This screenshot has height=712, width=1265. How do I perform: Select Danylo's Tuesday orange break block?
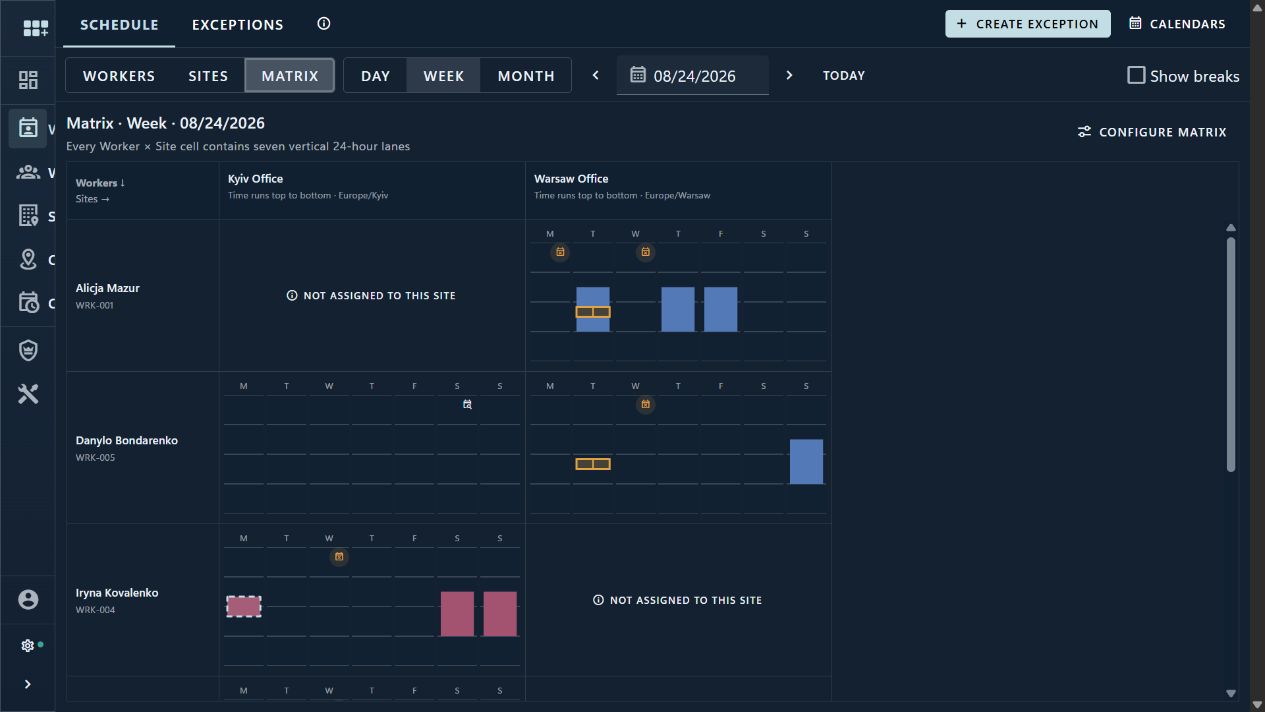pos(593,464)
